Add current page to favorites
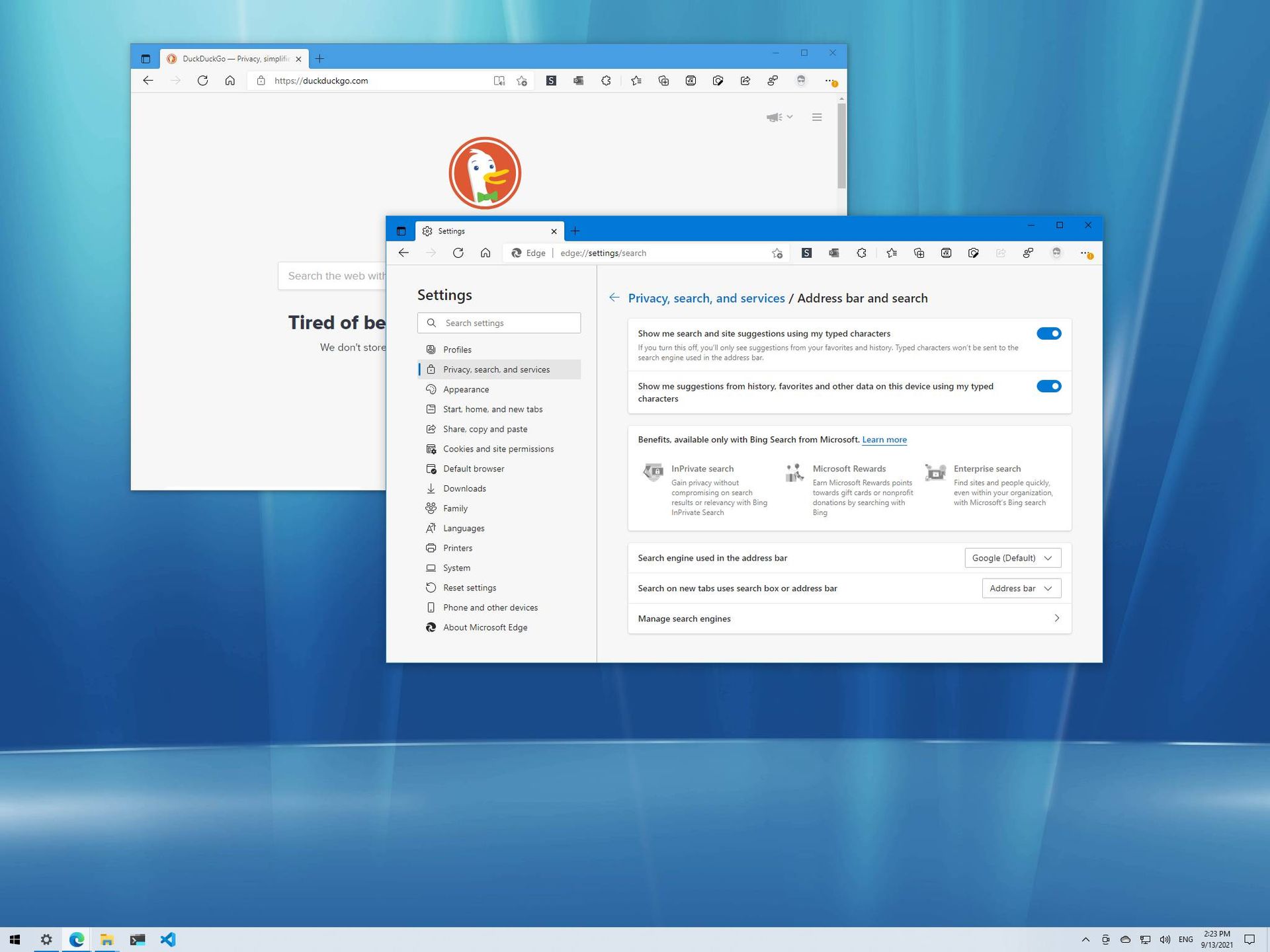Screen dimensions: 1270x952 pos(777,253)
